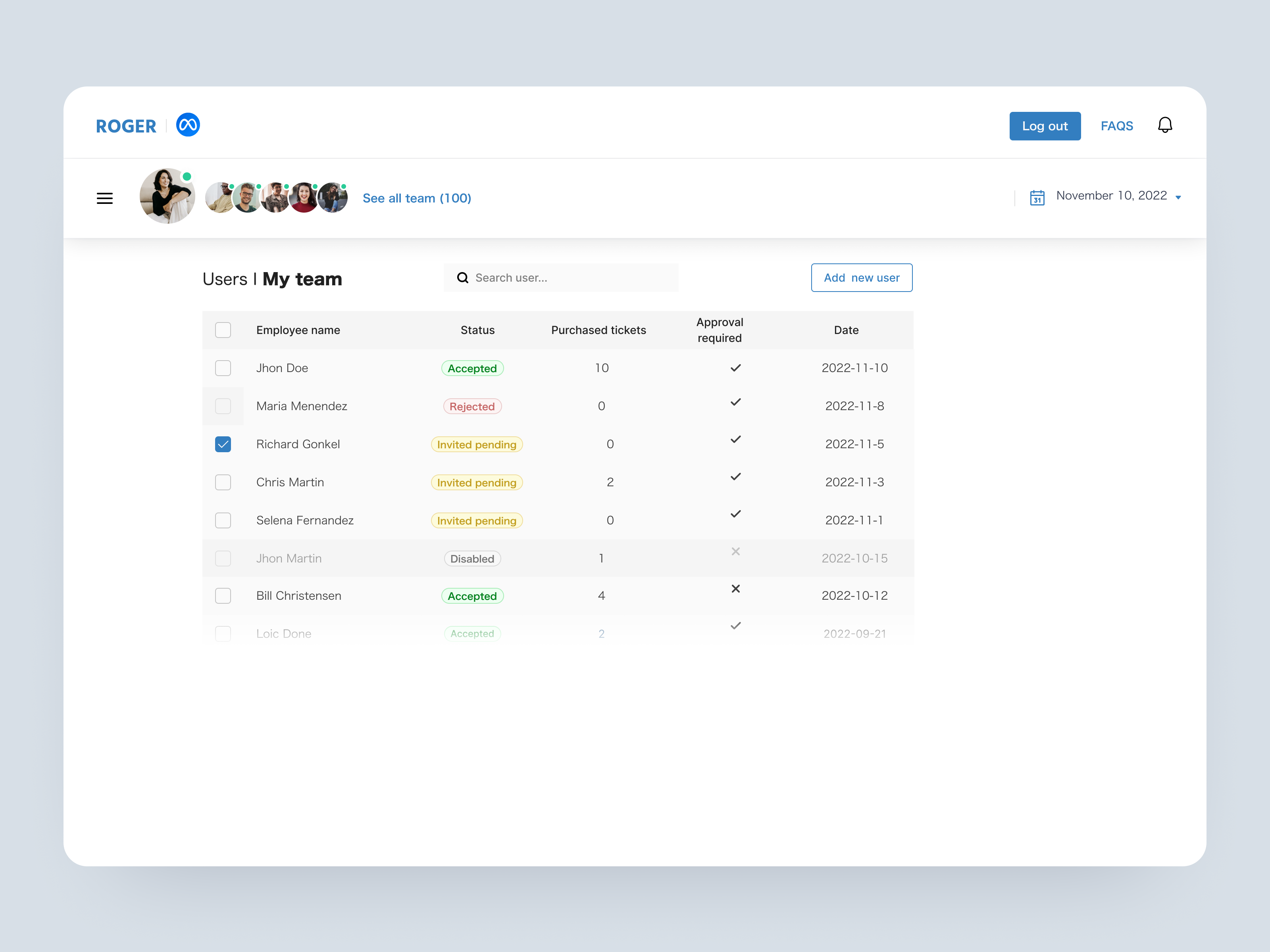The height and width of the screenshot is (952, 1270).
Task: Click Bill Christensen's approval X icon
Action: tap(735, 589)
